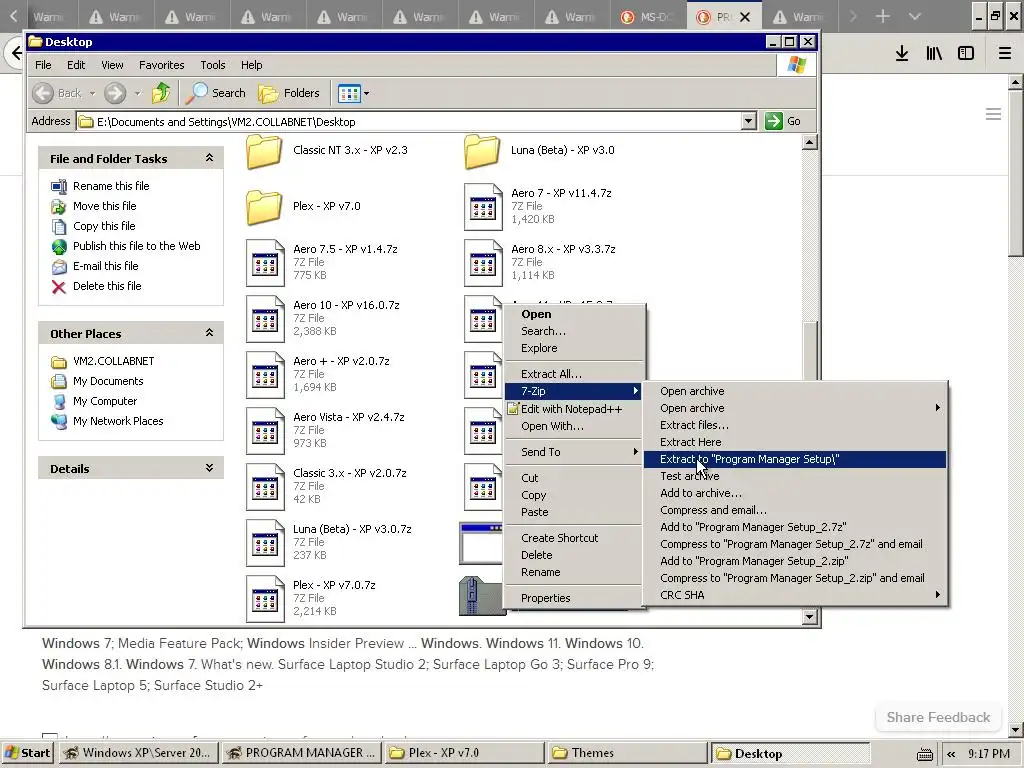Click Rename this file
Viewport: 1024px width, 768px height.
click(x=111, y=186)
